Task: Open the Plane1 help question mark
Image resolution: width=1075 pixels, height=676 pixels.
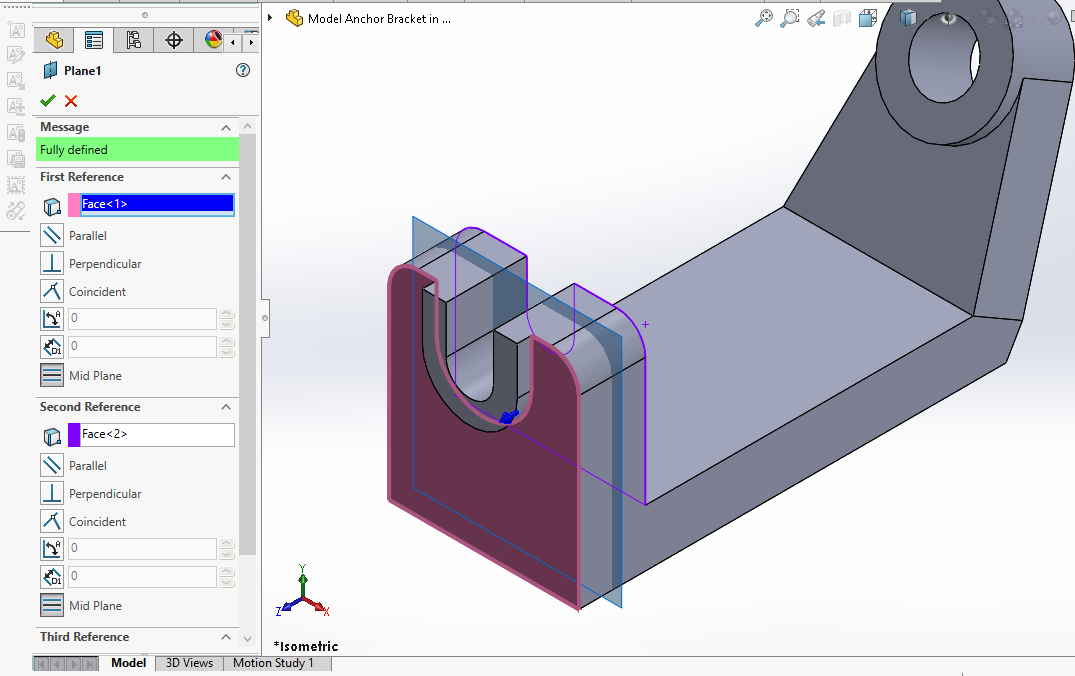Action: (x=242, y=71)
